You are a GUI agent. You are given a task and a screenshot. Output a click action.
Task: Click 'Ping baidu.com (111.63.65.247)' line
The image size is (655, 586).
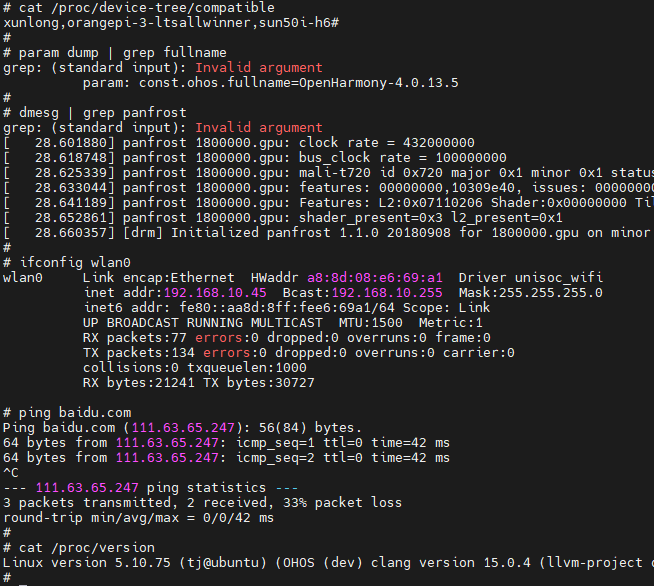[x=182, y=428]
